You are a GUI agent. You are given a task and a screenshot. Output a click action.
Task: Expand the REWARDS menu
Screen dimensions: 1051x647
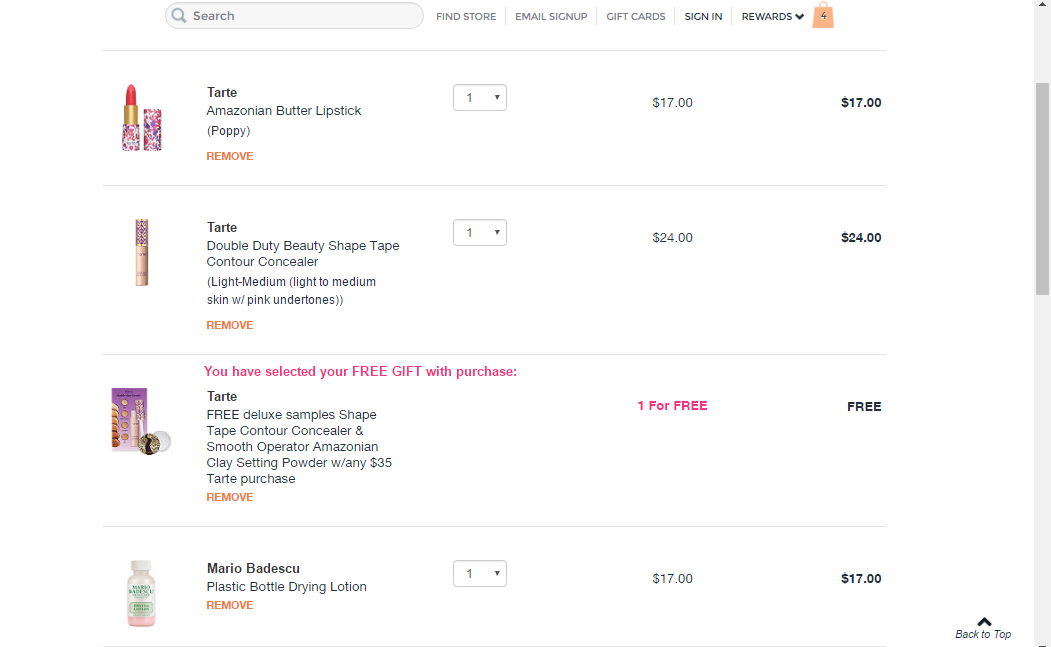[772, 16]
